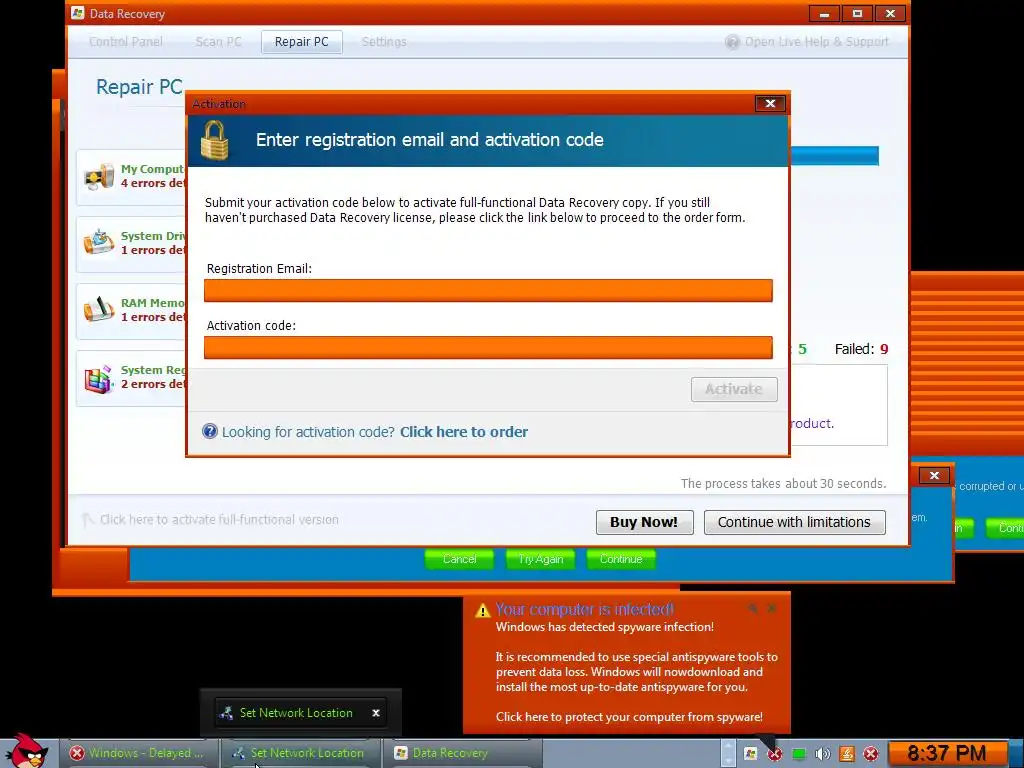1024x768 pixels.
Task: Maximize the Data Recovery window
Action: pos(857,14)
